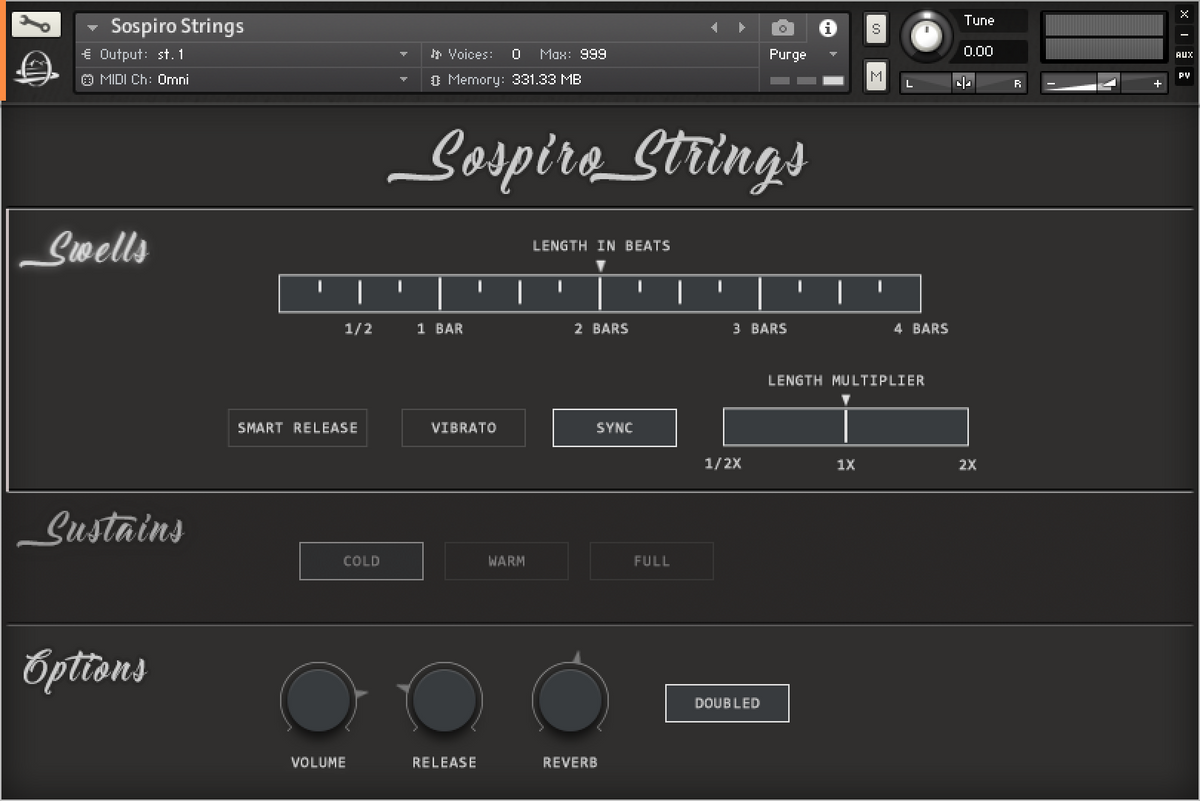Select the FULL sustain type
The image size is (1200, 801).
tap(651, 561)
